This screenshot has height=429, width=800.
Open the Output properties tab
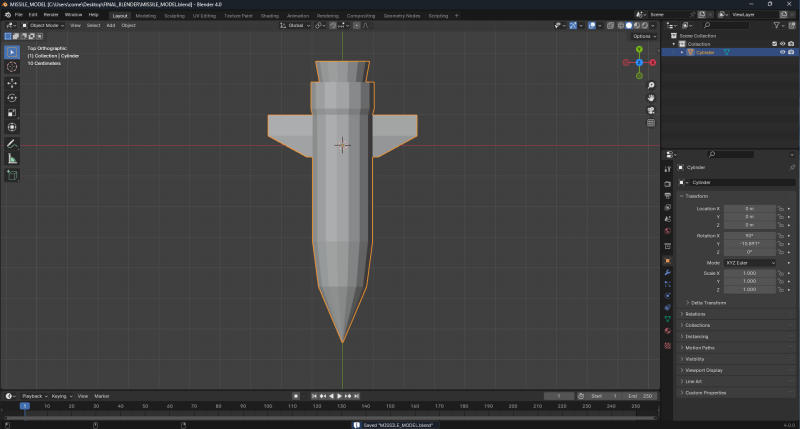[667, 196]
